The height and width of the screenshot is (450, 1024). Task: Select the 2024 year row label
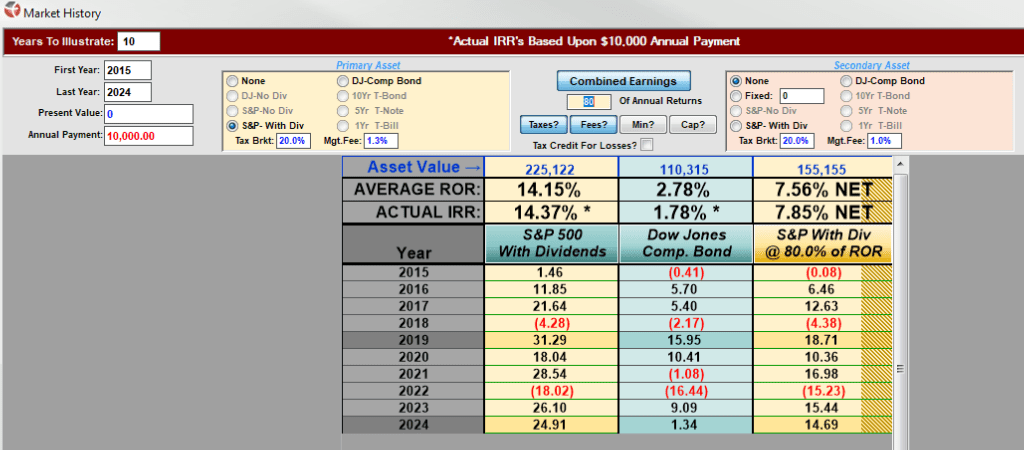click(413, 425)
